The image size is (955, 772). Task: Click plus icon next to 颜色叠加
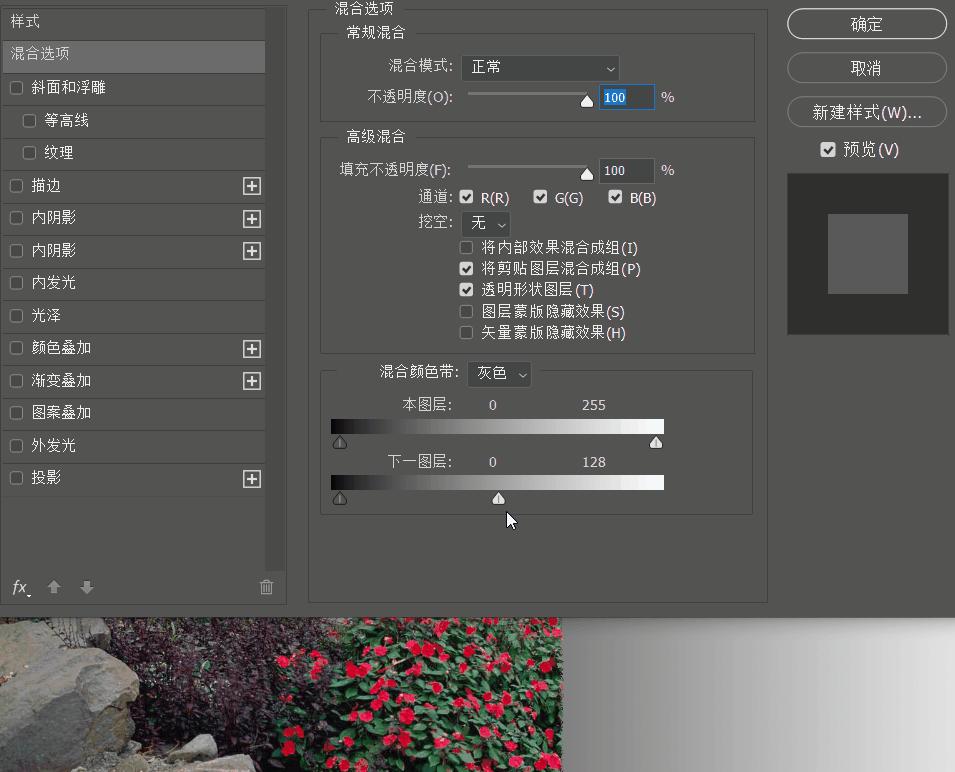click(252, 349)
